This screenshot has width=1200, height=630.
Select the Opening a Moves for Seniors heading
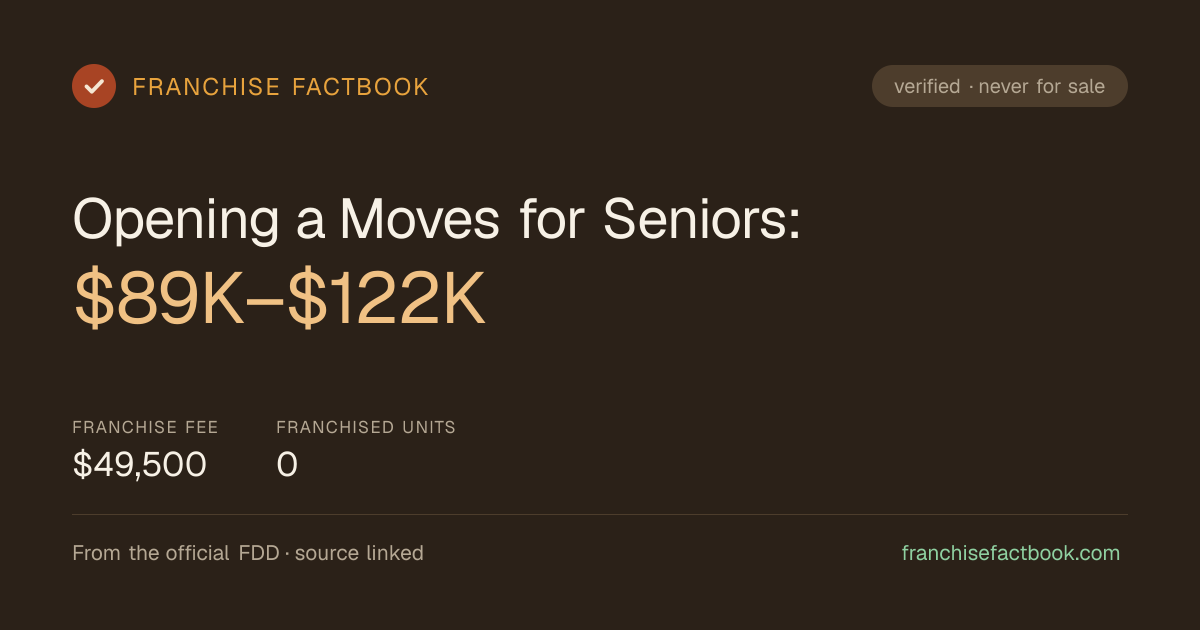(437, 218)
